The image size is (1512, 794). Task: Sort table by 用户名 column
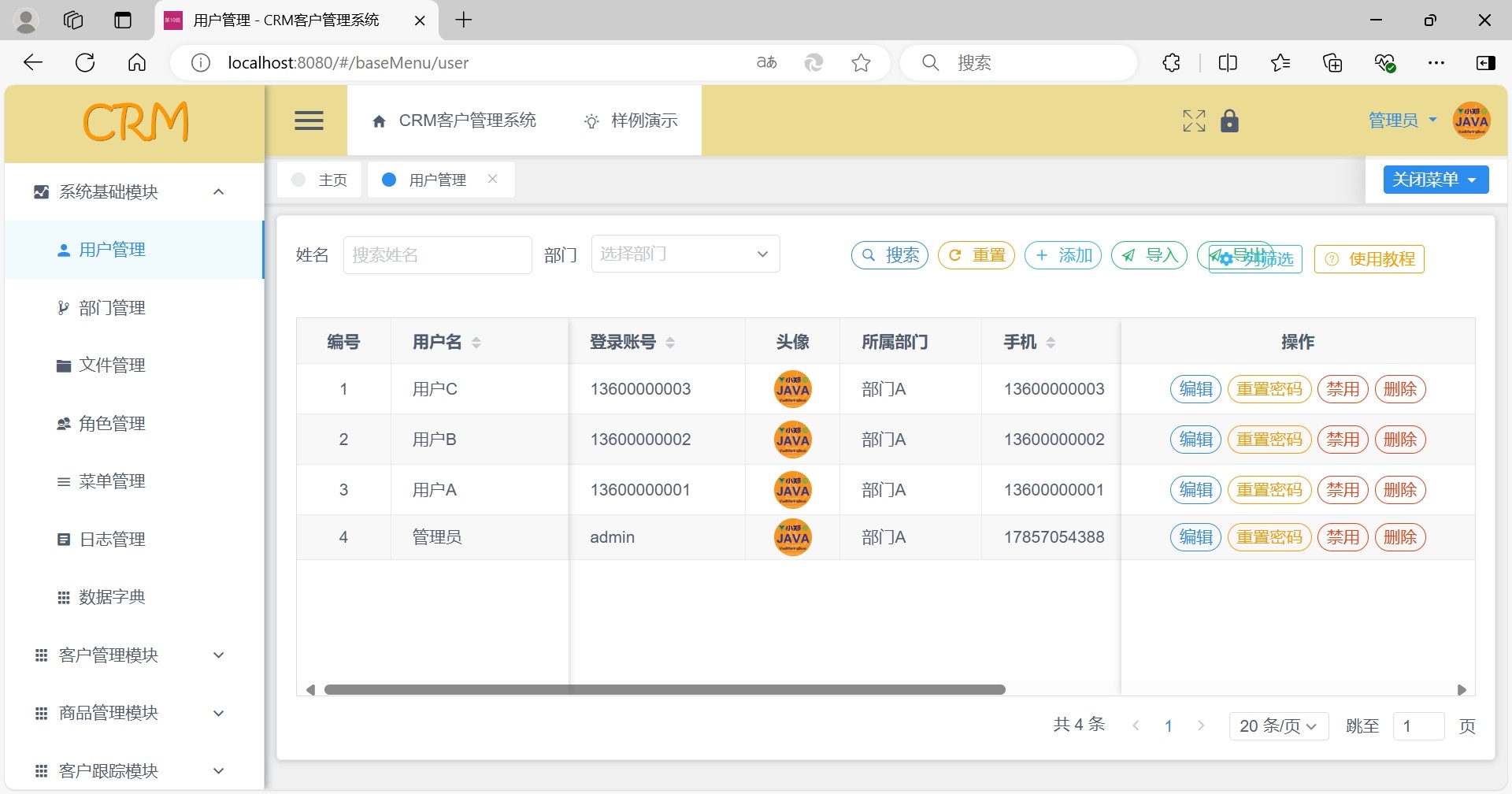[476, 343]
